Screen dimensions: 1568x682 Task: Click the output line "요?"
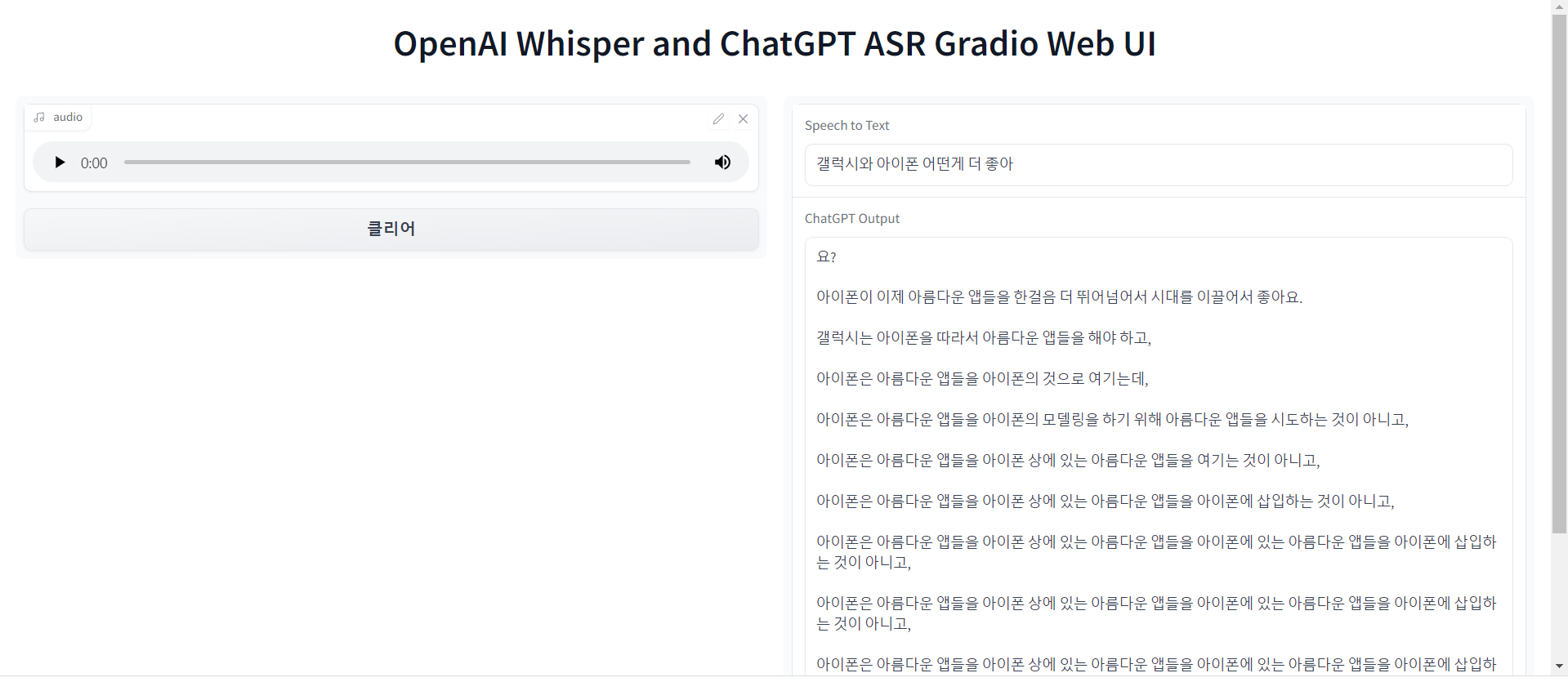tap(826, 256)
